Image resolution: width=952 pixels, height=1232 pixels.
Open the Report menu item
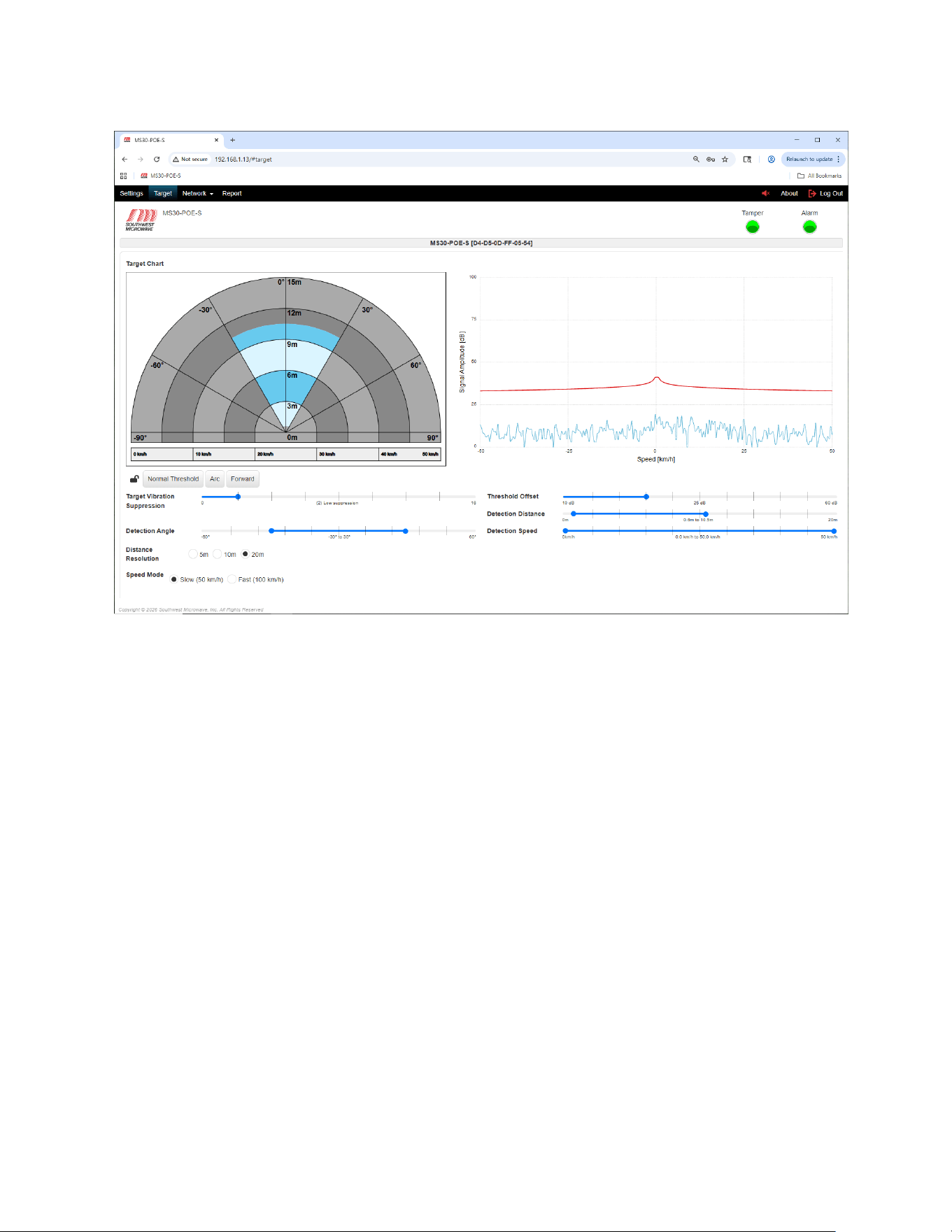(x=232, y=194)
